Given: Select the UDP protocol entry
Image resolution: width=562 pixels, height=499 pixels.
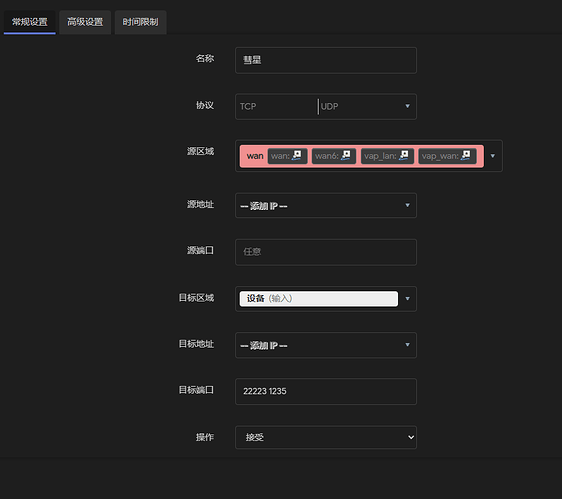Looking at the screenshot, I should (329, 106).
